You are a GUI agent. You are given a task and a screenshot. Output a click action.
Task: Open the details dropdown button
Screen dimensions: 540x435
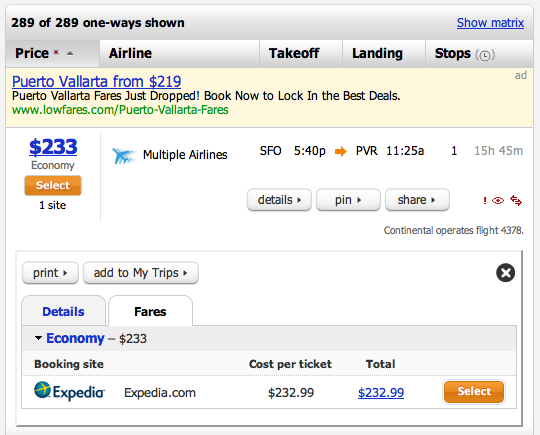(x=279, y=200)
